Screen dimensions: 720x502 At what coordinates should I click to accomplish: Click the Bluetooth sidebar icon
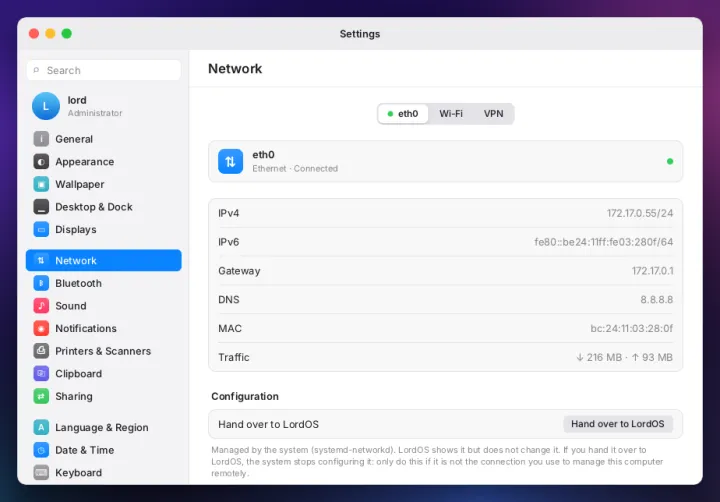tap(41, 283)
